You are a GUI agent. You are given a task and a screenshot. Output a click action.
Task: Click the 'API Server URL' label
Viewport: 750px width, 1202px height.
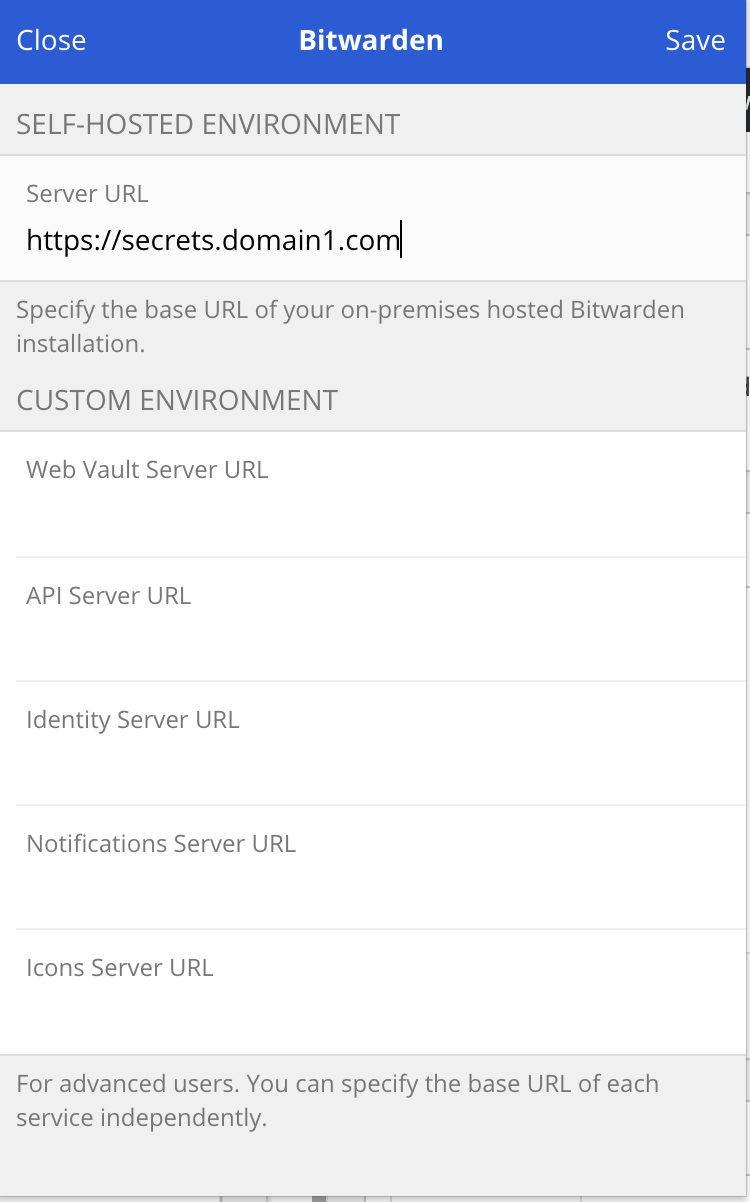click(x=108, y=596)
